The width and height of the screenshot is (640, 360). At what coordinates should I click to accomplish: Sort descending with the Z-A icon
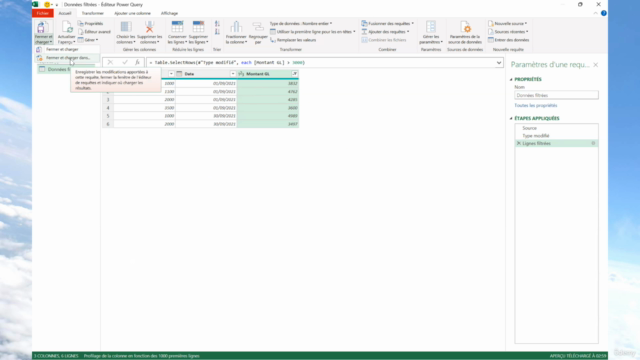[217, 32]
